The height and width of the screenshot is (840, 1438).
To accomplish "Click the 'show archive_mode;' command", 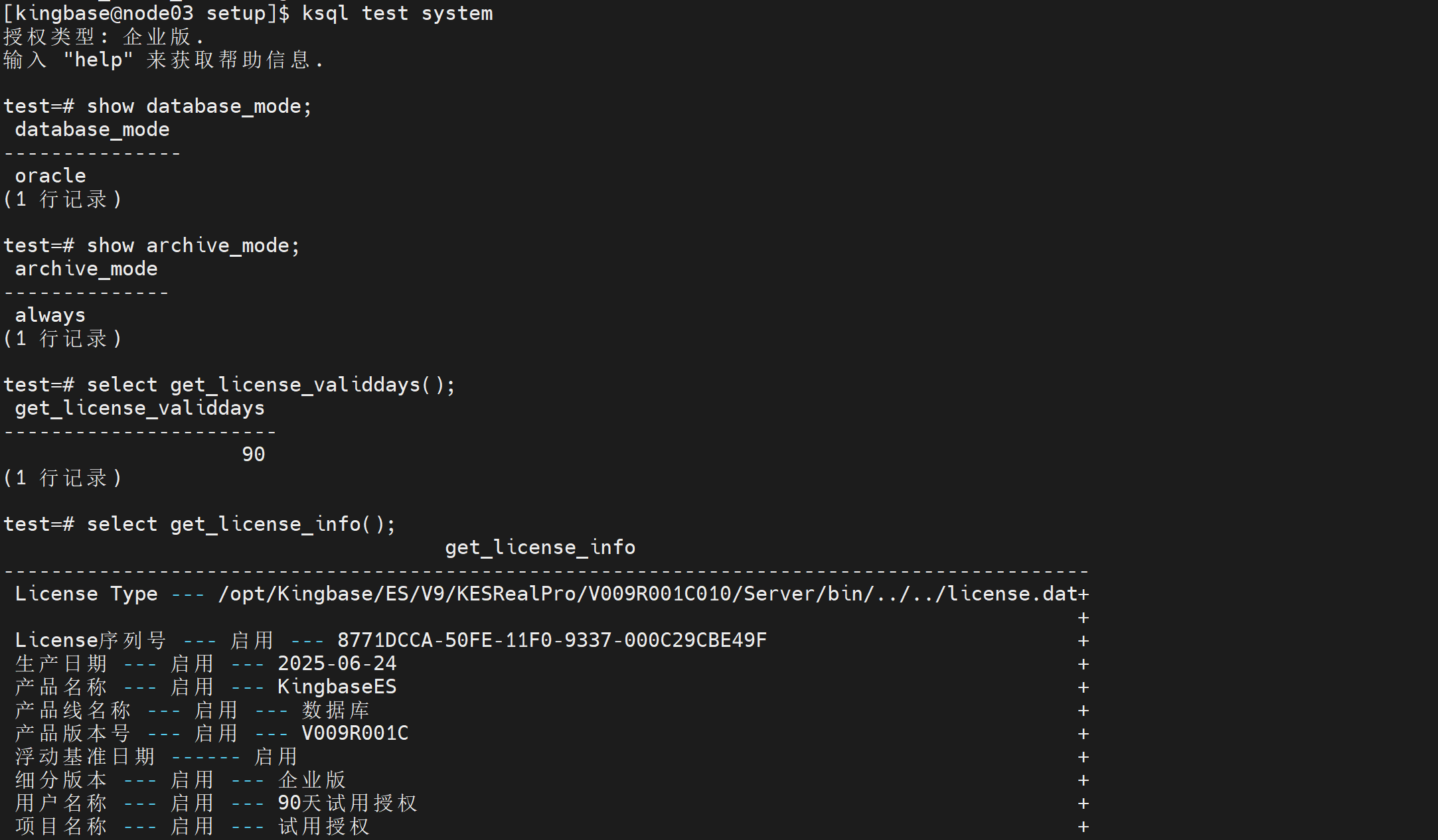I will point(193,245).
